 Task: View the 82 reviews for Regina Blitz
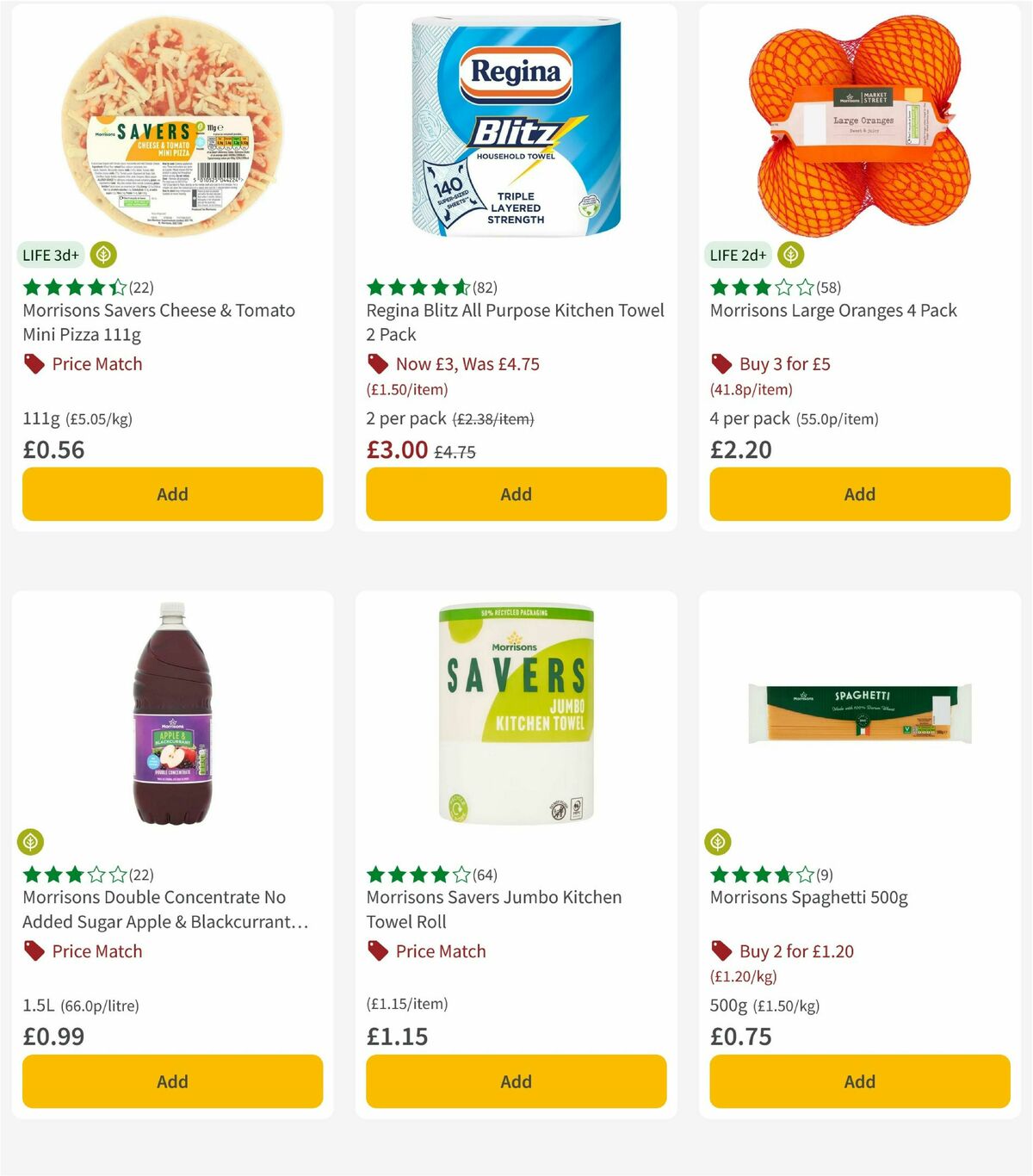coord(485,287)
